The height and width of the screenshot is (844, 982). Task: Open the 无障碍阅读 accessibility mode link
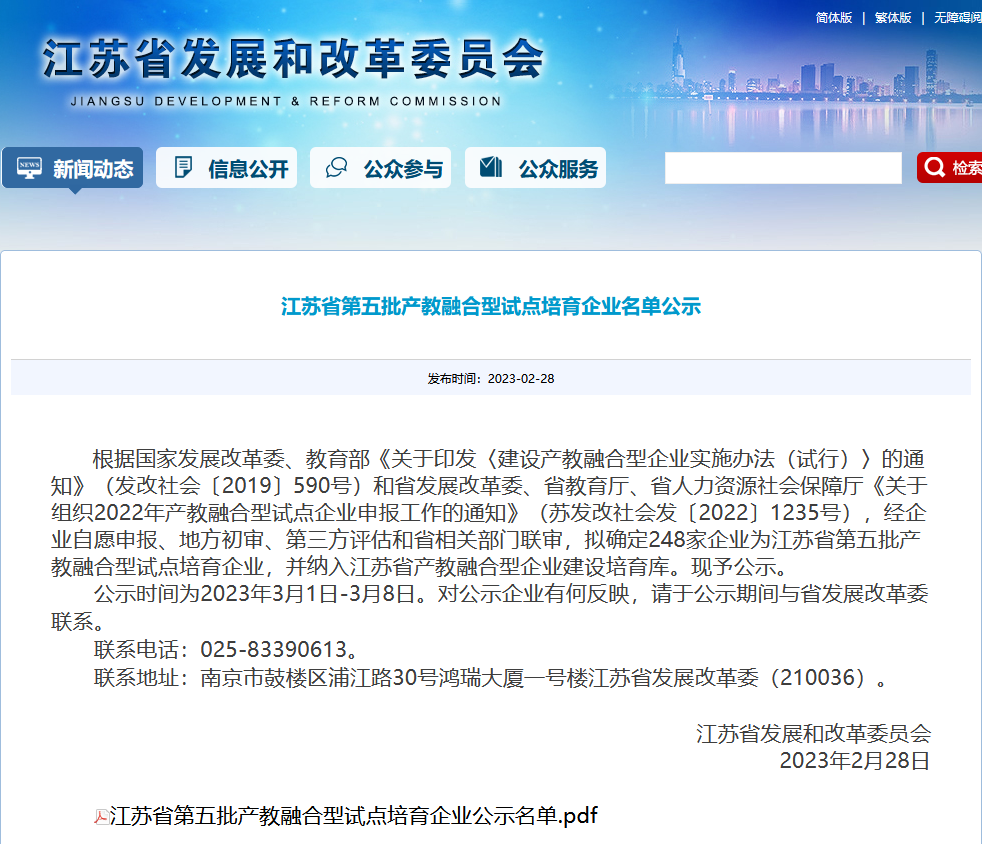(x=957, y=18)
